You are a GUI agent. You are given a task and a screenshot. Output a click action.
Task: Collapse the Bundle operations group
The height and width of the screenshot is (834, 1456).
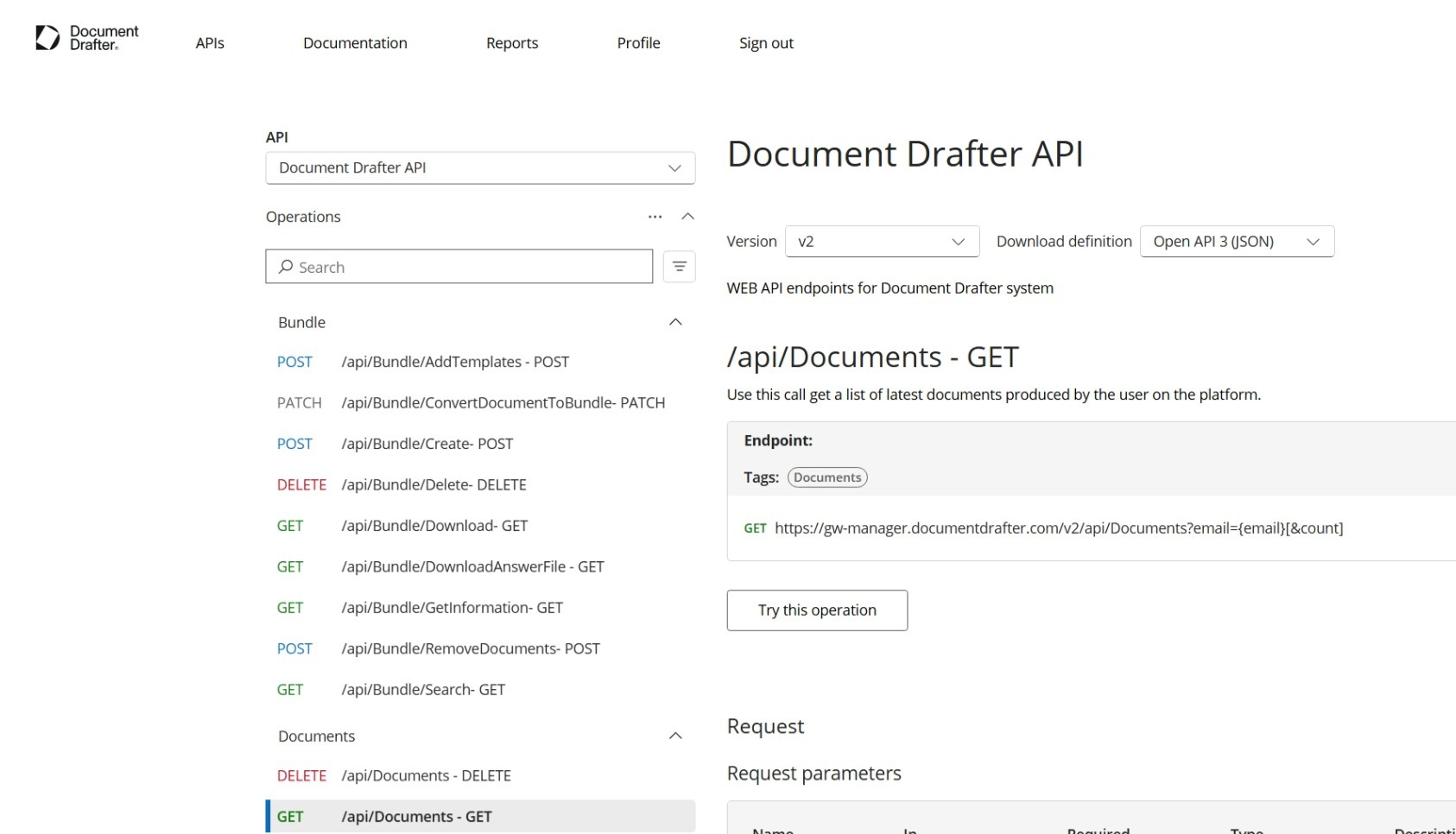point(675,322)
